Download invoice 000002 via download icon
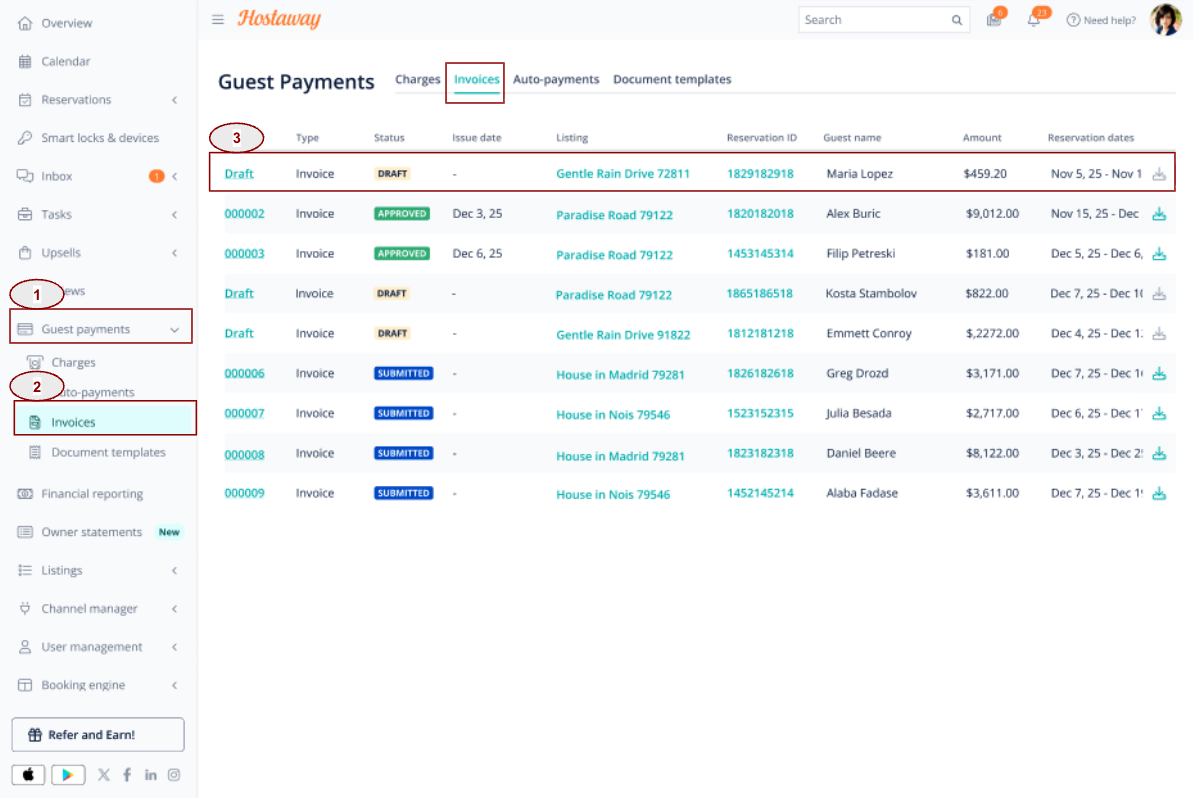 1159,214
